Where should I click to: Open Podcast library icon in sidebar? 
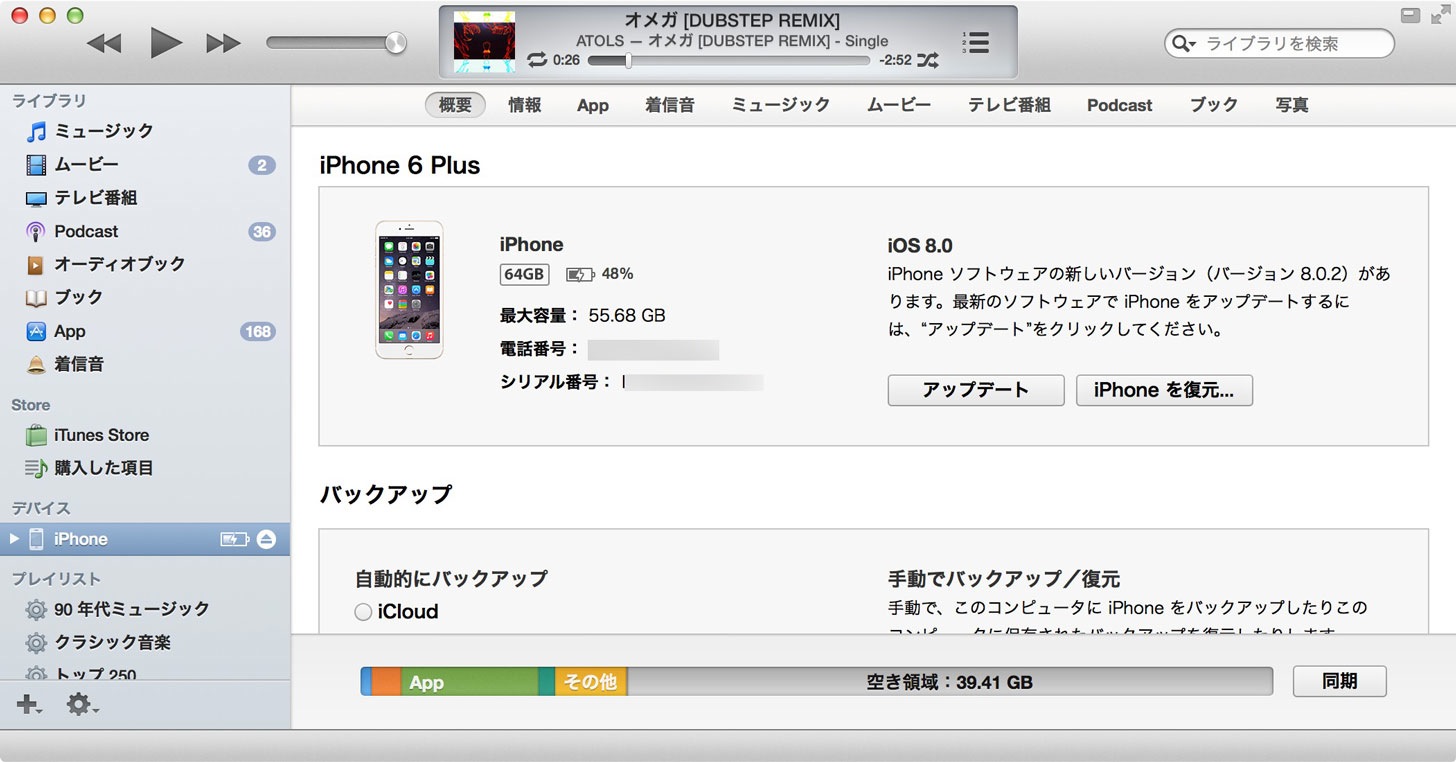pos(36,231)
